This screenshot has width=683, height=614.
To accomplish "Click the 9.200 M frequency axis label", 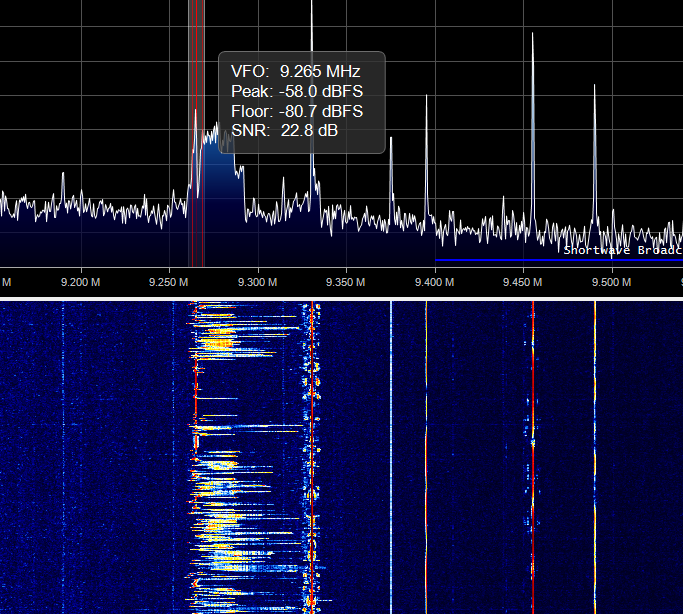I will [81, 283].
